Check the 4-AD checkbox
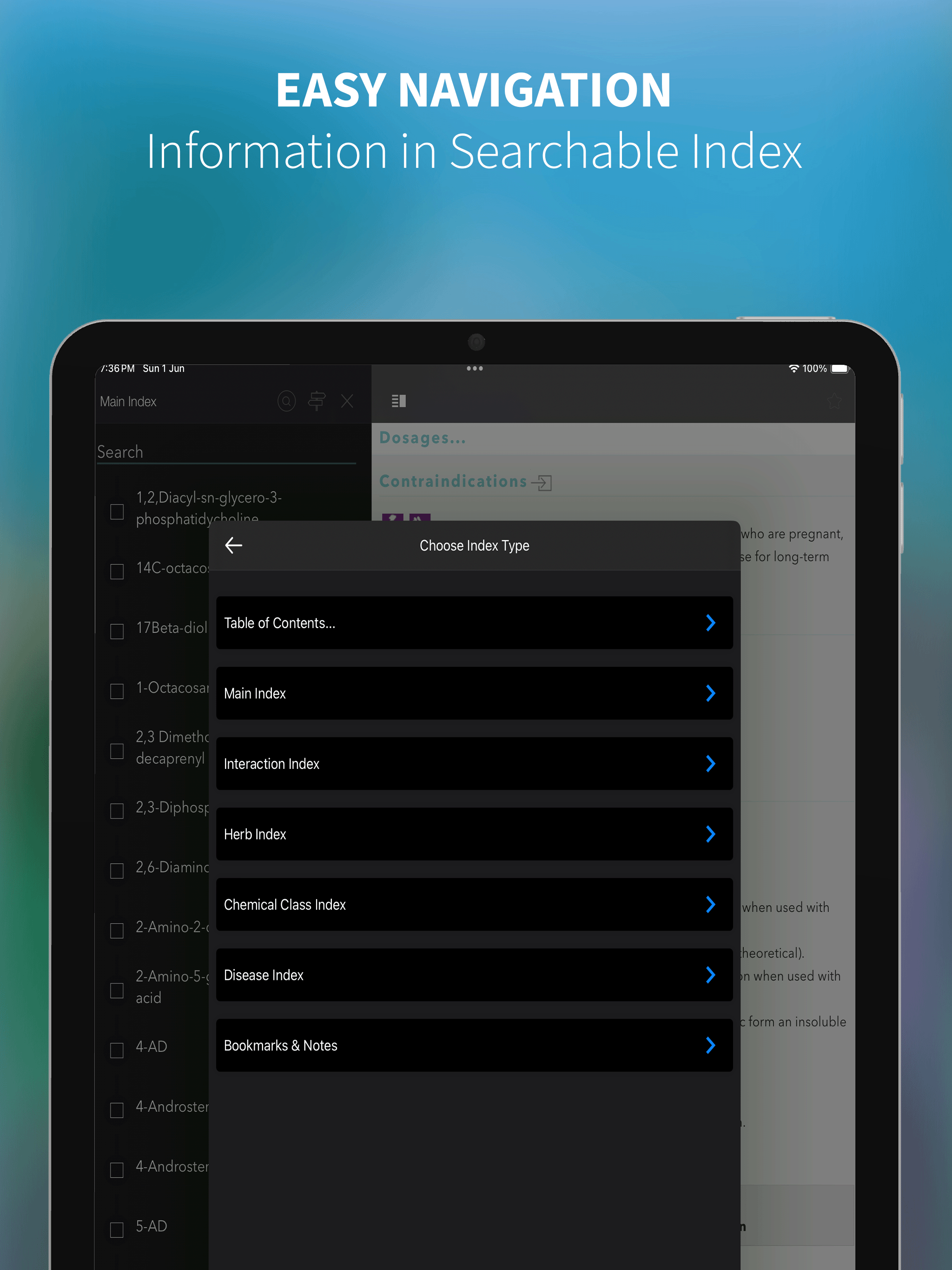 (x=117, y=1050)
